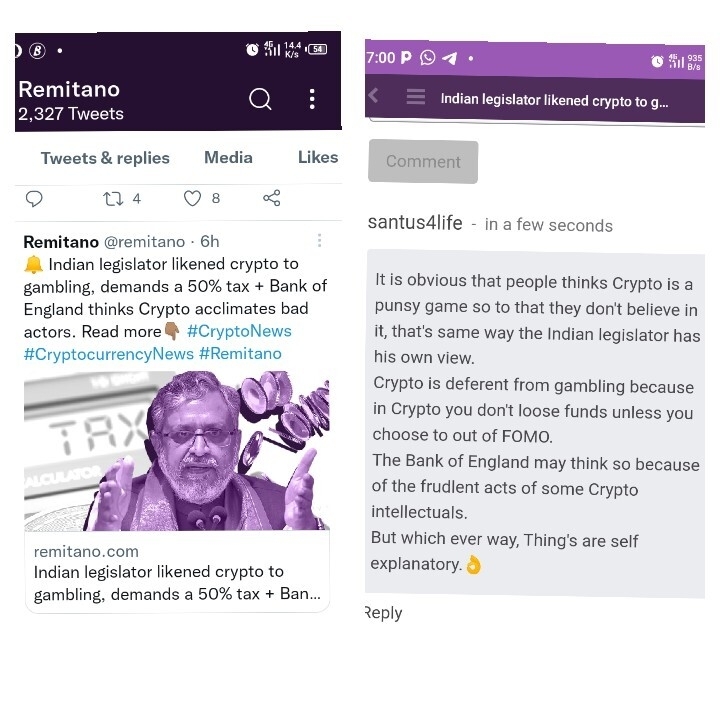The width and height of the screenshot is (720, 720).
Task: Reply to santus4life's comment
Action: click(x=383, y=613)
